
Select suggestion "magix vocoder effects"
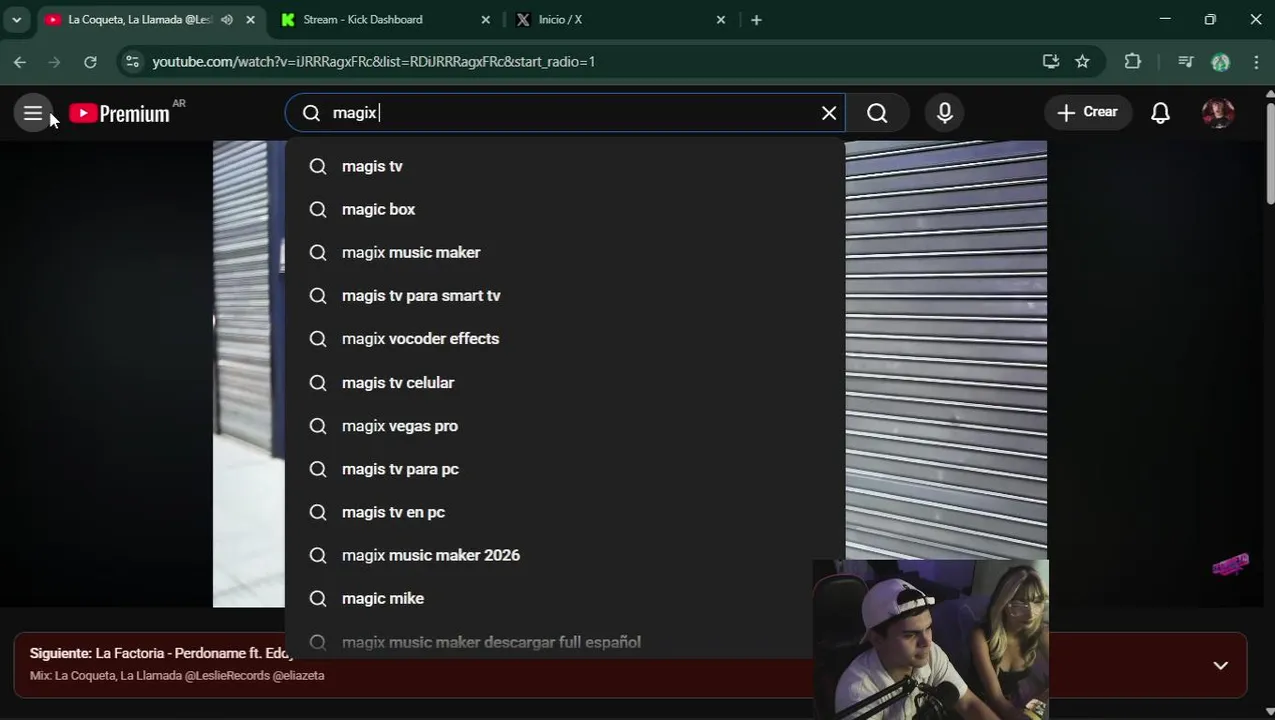(x=565, y=338)
